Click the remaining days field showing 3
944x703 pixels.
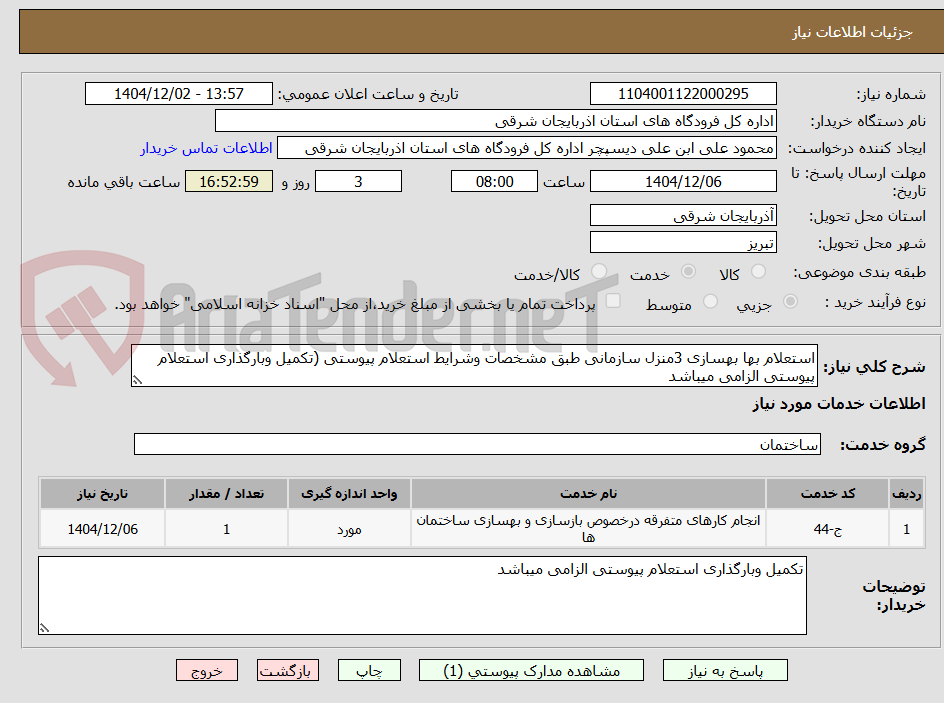358,181
